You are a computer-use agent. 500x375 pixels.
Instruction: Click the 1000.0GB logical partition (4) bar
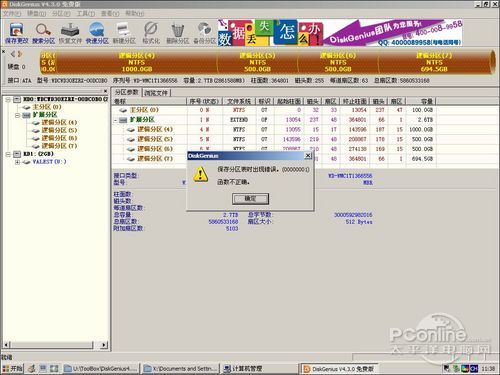(137, 62)
